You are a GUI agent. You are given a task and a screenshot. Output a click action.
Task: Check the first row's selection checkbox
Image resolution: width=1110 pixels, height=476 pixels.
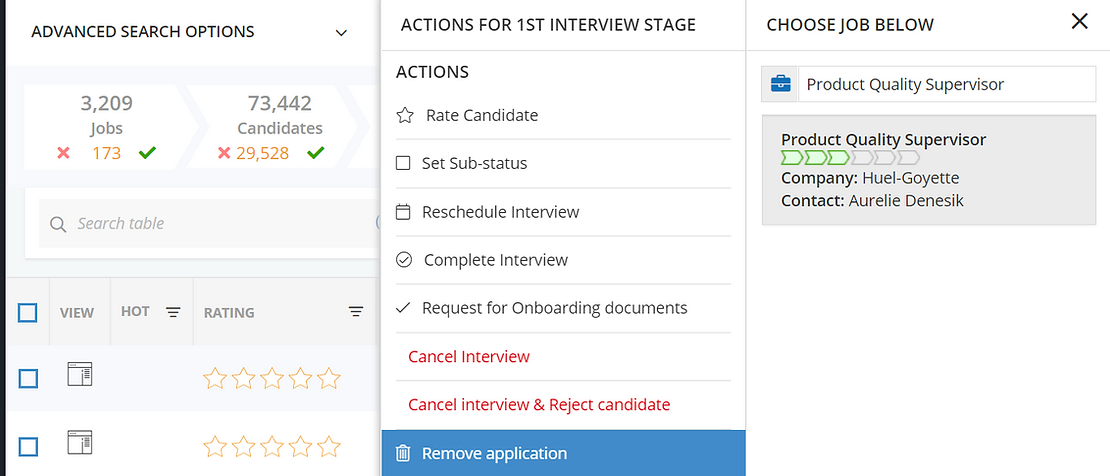pos(28,377)
